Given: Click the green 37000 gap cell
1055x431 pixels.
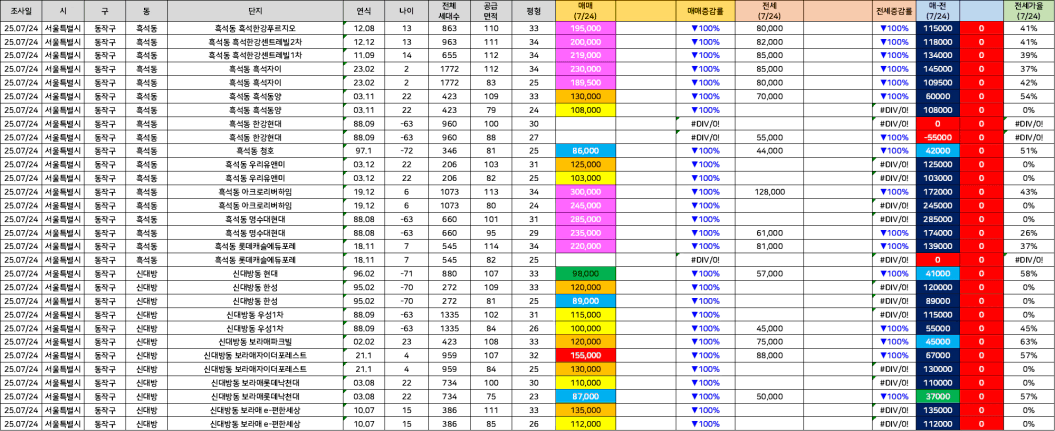Looking at the screenshot, I should (938, 397).
